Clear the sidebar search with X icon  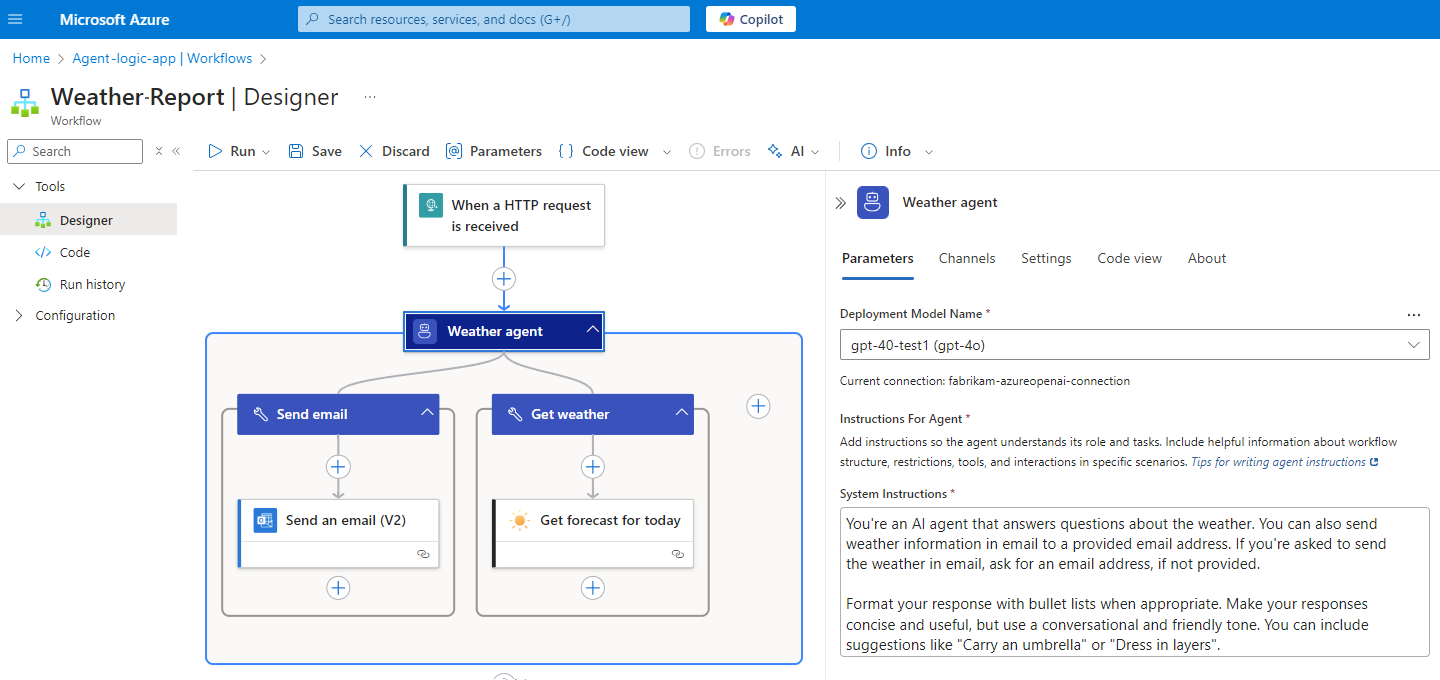tap(158, 151)
